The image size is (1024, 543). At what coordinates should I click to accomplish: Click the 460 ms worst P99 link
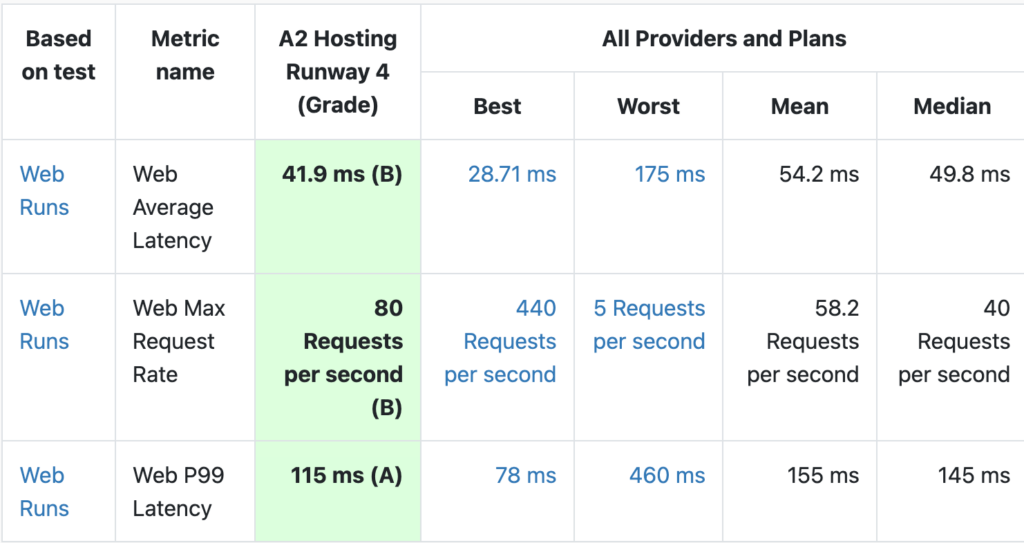[667, 475]
